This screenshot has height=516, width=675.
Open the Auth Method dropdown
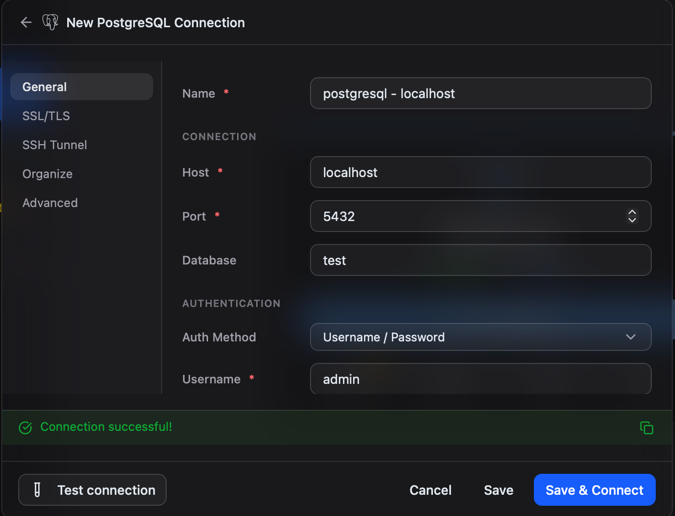[x=480, y=337]
